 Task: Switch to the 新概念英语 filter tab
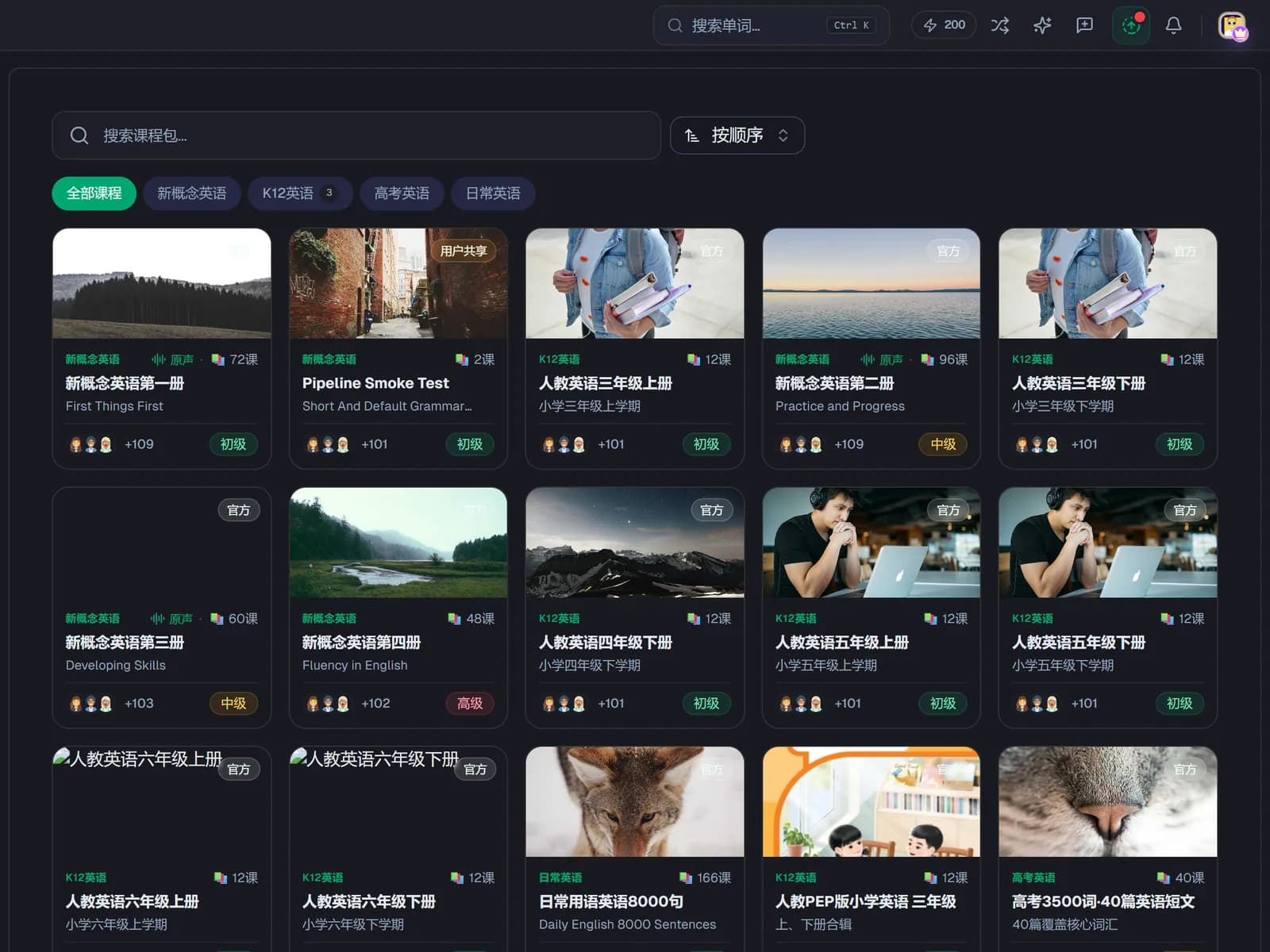[191, 194]
